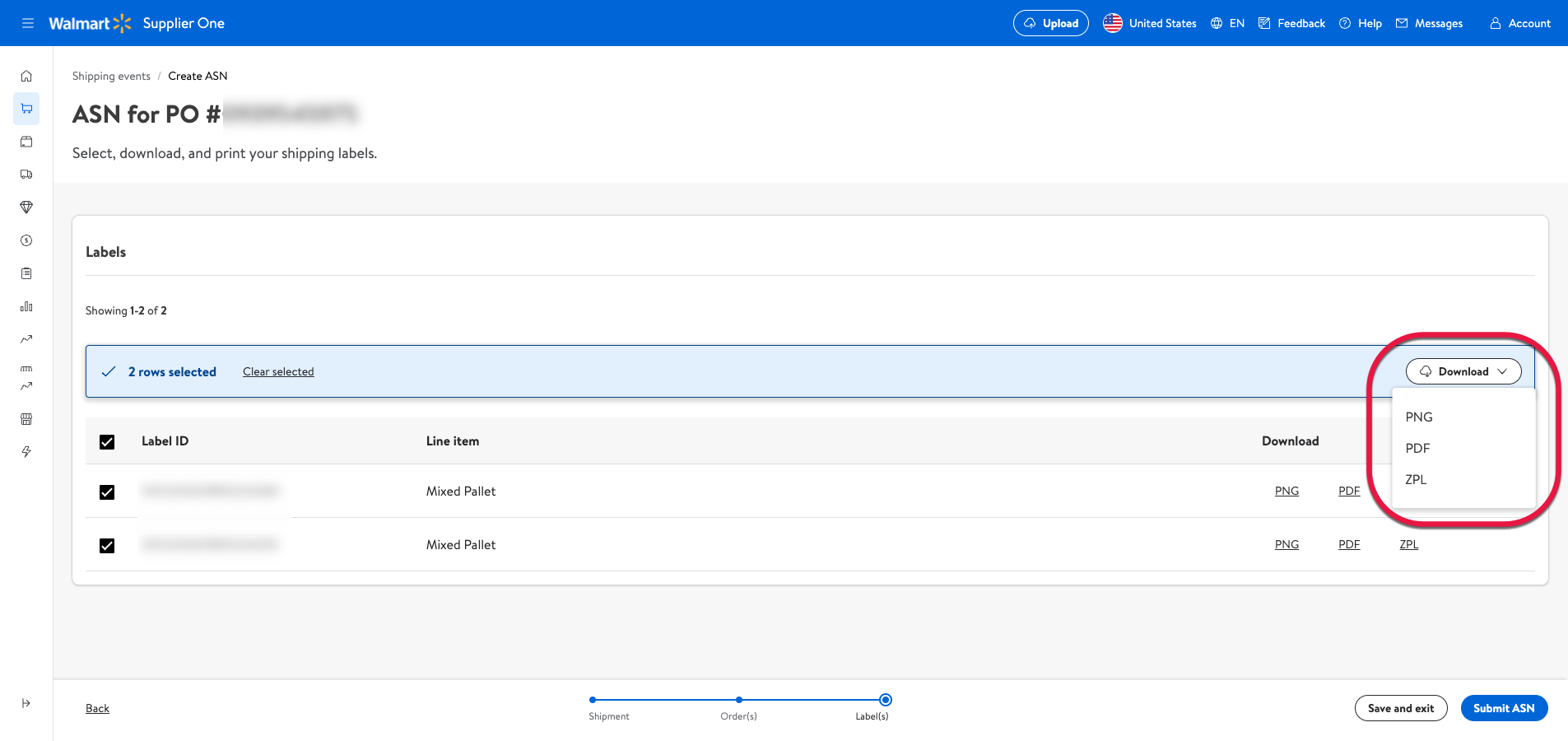Jump to the Shipment step marker
This screenshot has height=741, width=1568.
pos(593,700)
